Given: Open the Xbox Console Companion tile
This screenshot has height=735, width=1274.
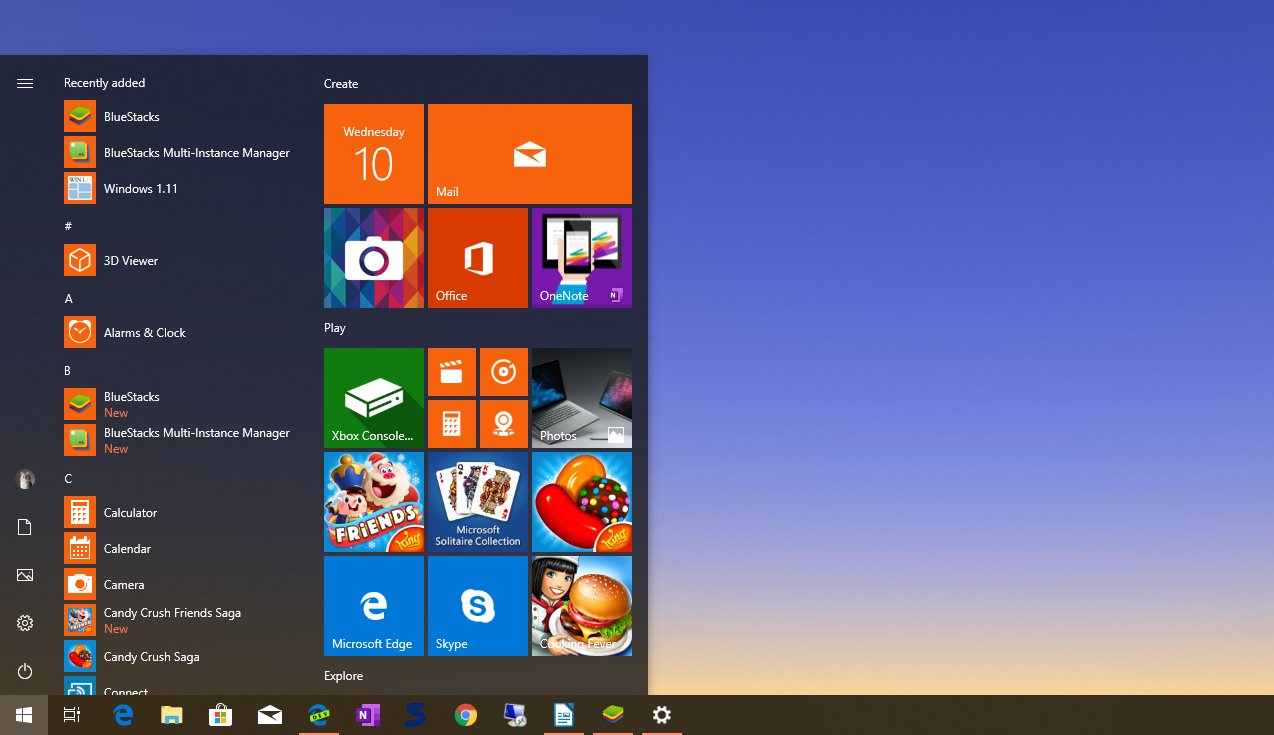Looking at the screenshot, I should [x=374, y=398].
